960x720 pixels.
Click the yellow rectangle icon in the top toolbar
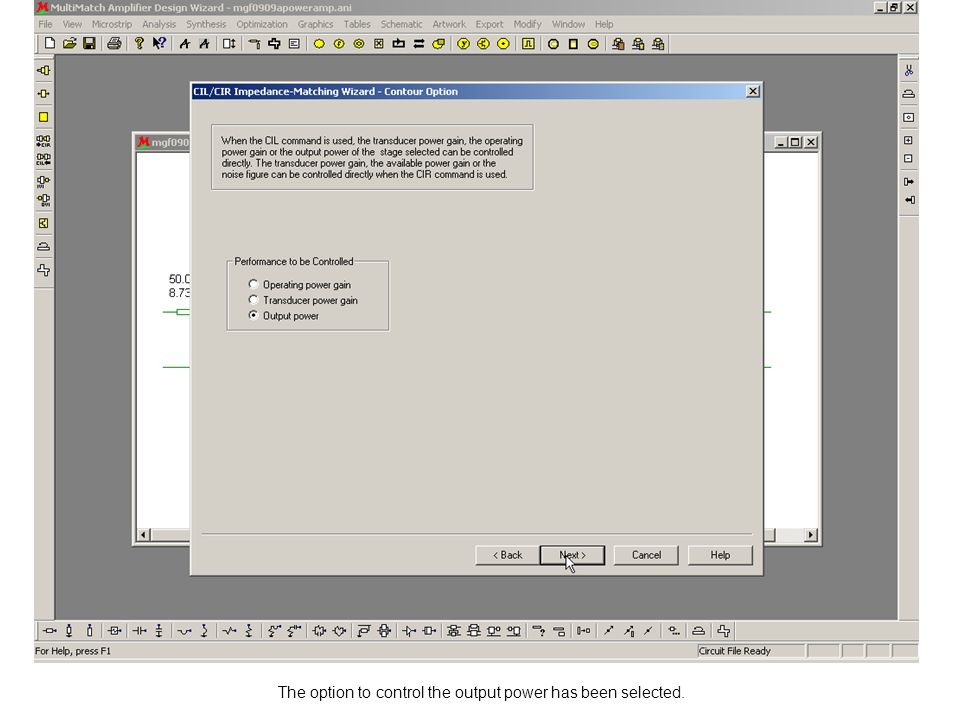(573, 44)
